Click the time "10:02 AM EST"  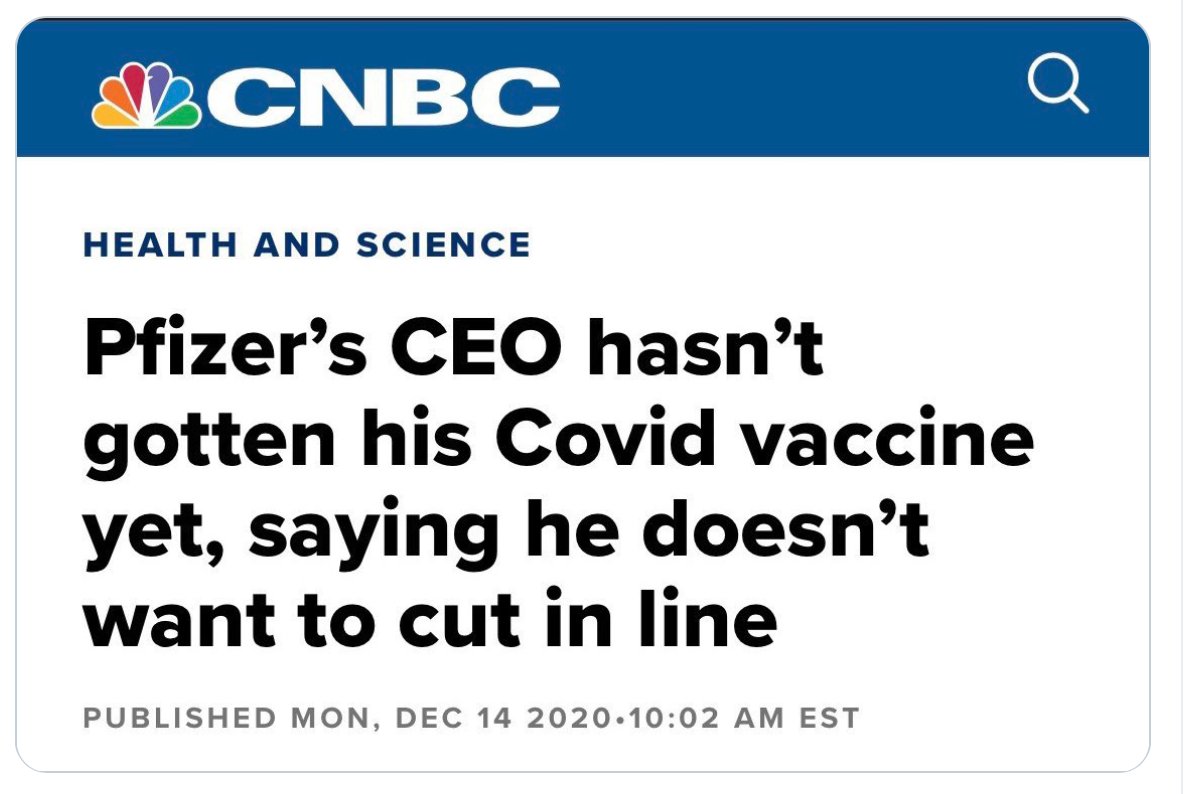click(x=744, y=717)
